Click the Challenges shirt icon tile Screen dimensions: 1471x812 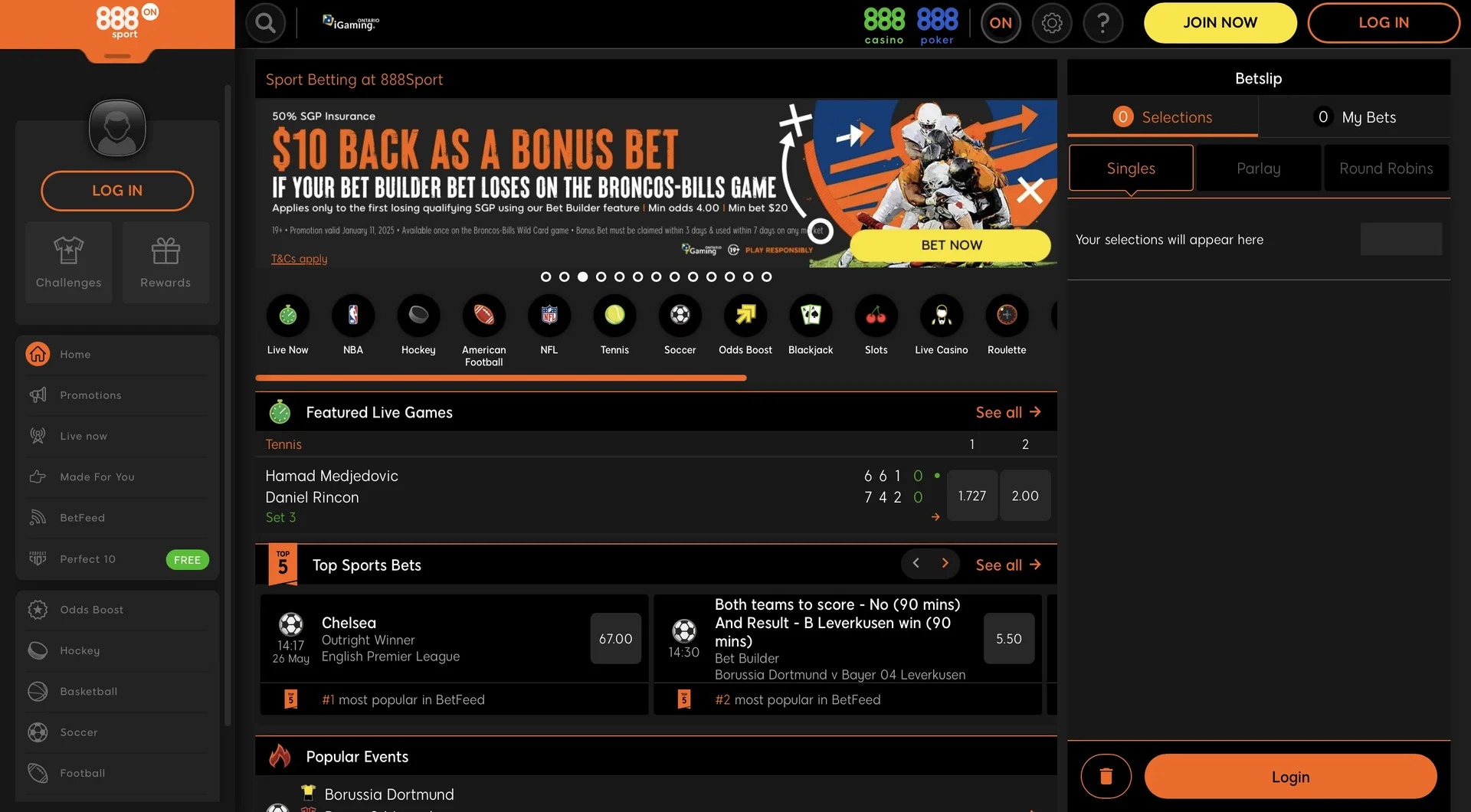coord(69,263)
